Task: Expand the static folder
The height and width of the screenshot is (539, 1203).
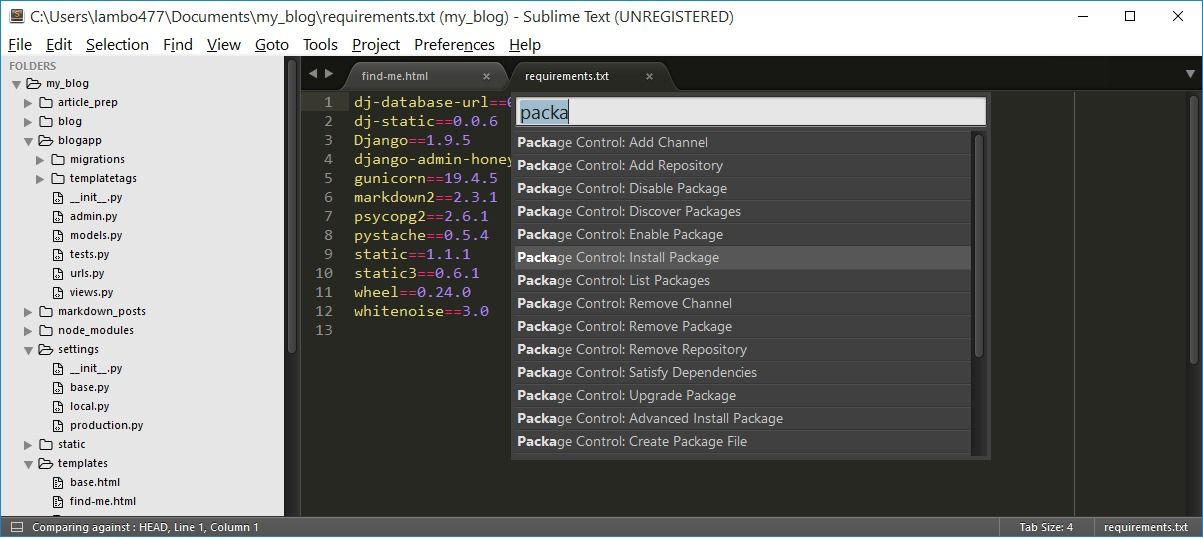Action: 30,445
